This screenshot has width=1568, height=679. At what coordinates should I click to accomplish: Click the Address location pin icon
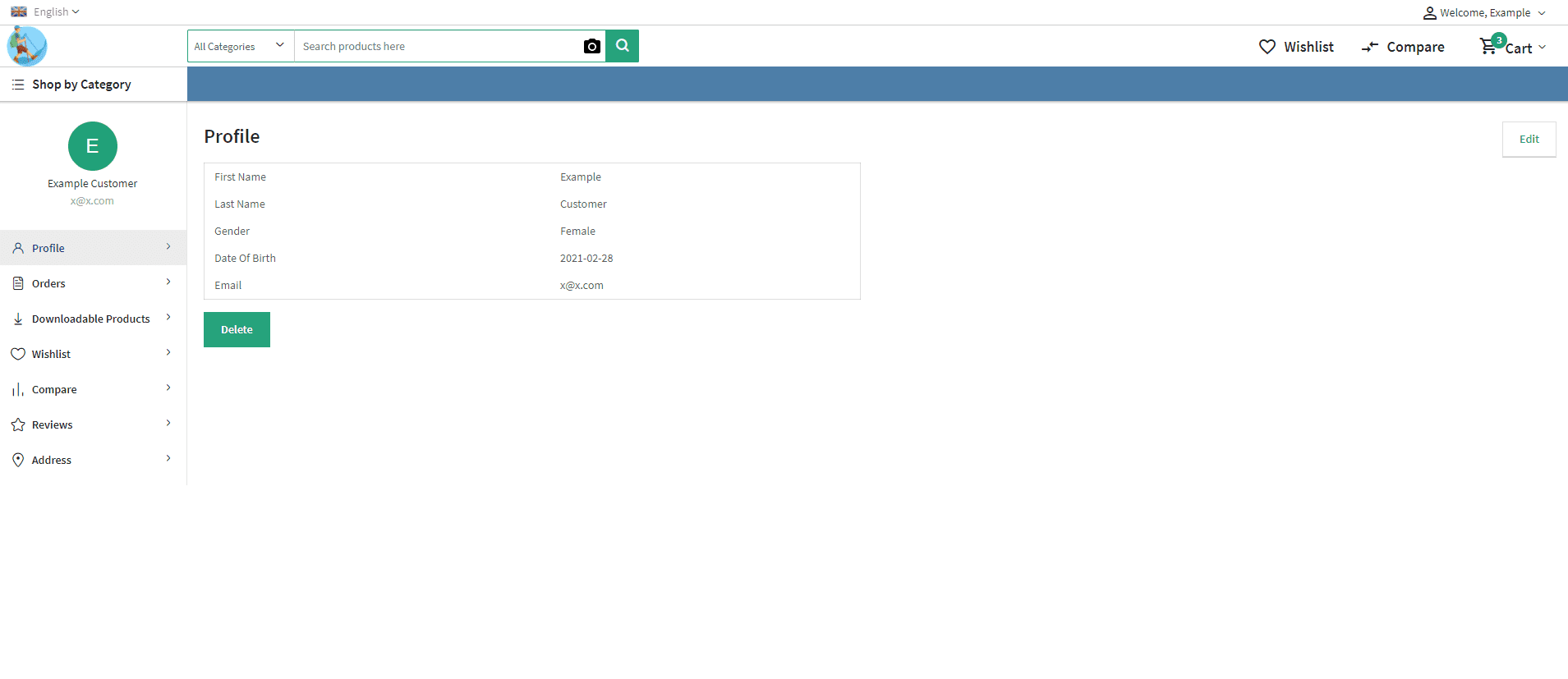tap(18, 460)
